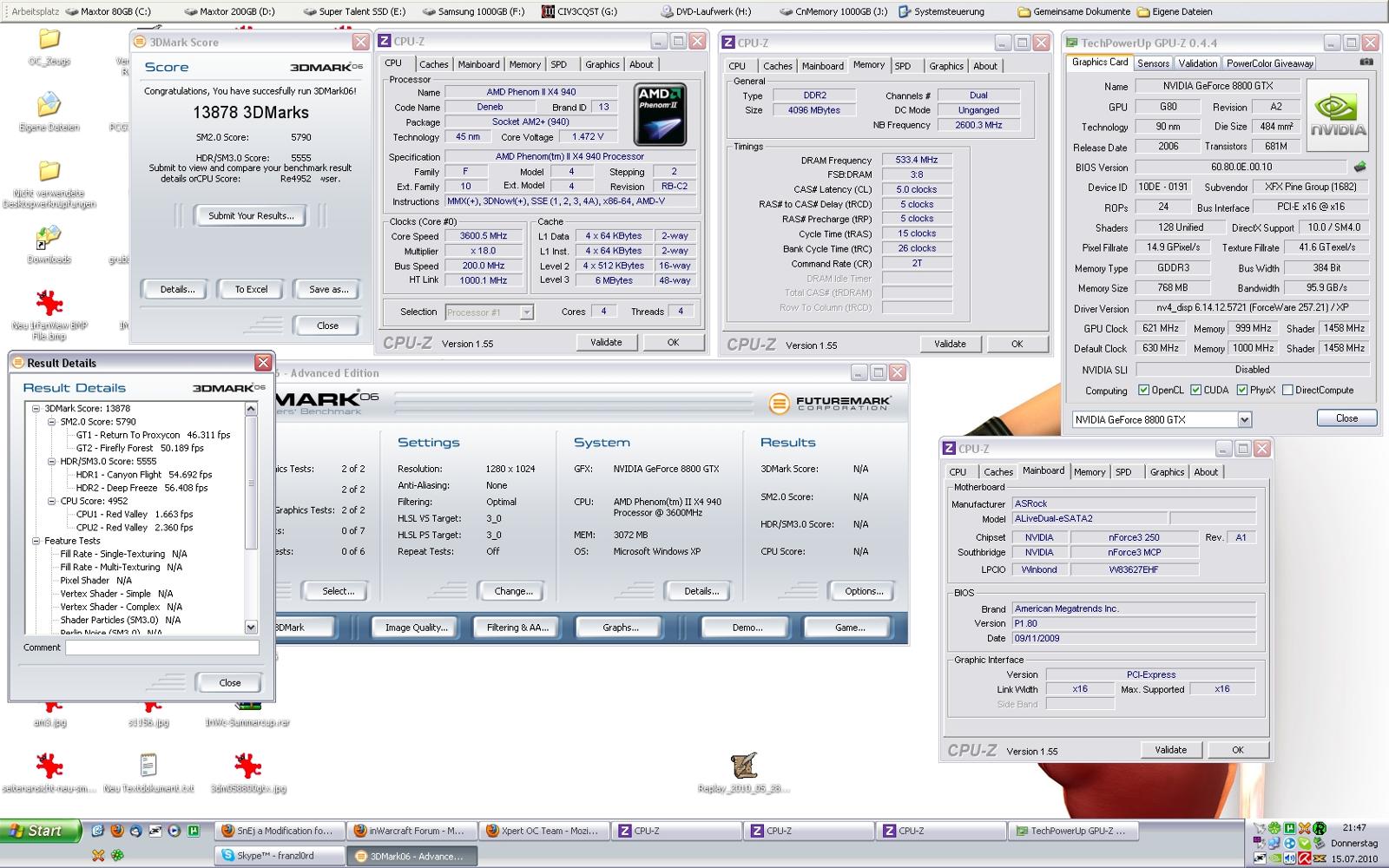The image size is (1389, 868).
Task: Open the Processor #1 selection dropdown
Action: tap(526, 312)
